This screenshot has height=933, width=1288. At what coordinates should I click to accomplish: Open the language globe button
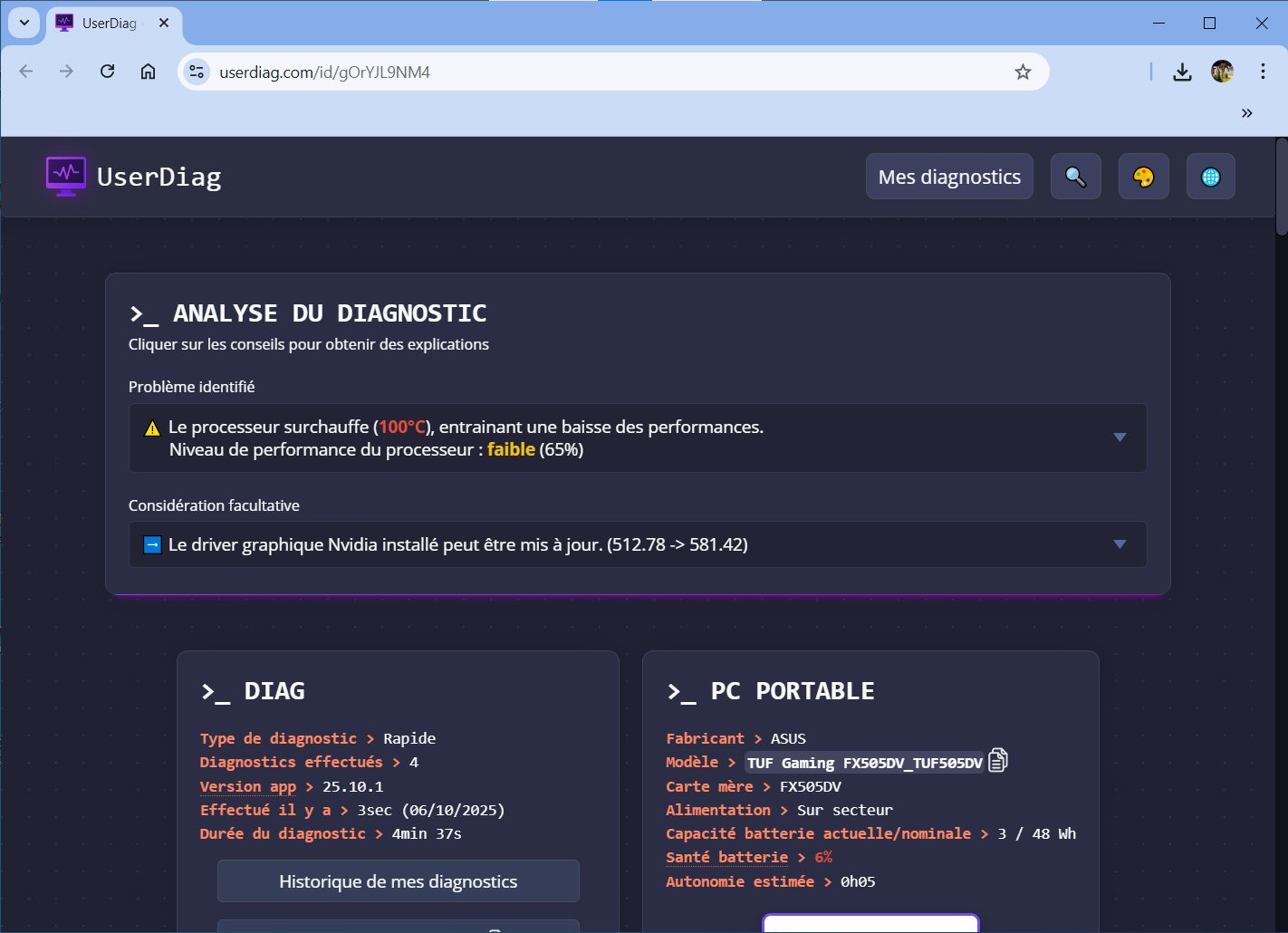click(x=1210, y=177)
